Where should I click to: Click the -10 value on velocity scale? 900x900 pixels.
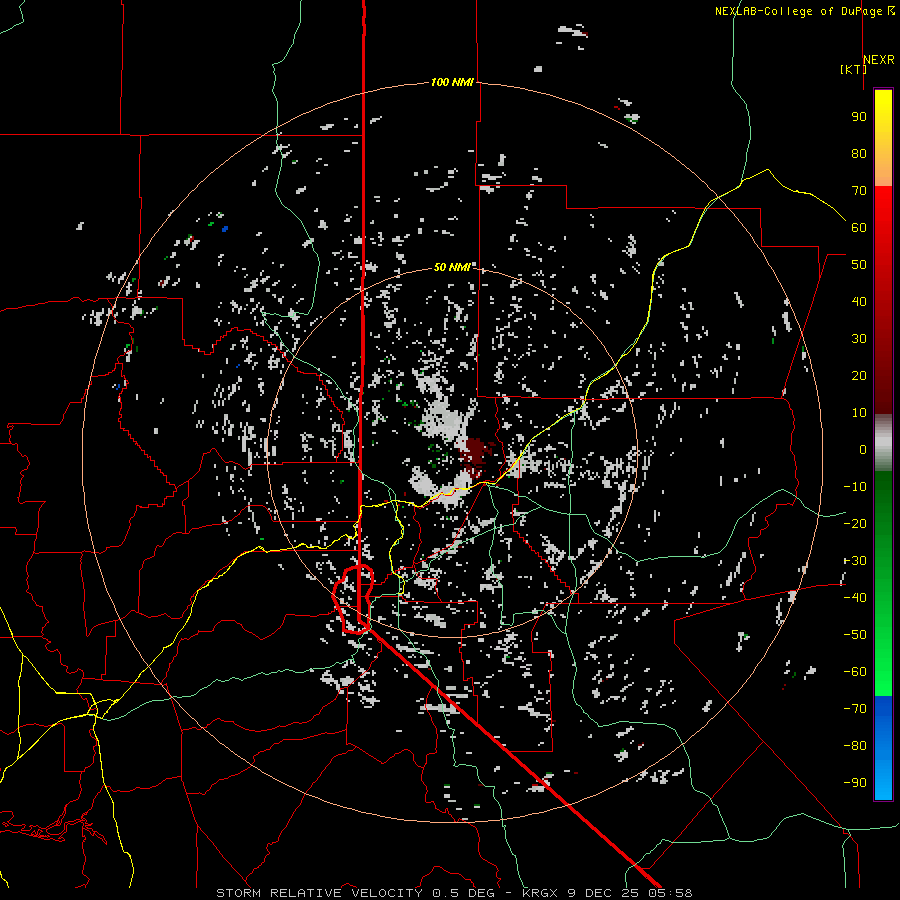pyautogui.click(x=855, y=487)
